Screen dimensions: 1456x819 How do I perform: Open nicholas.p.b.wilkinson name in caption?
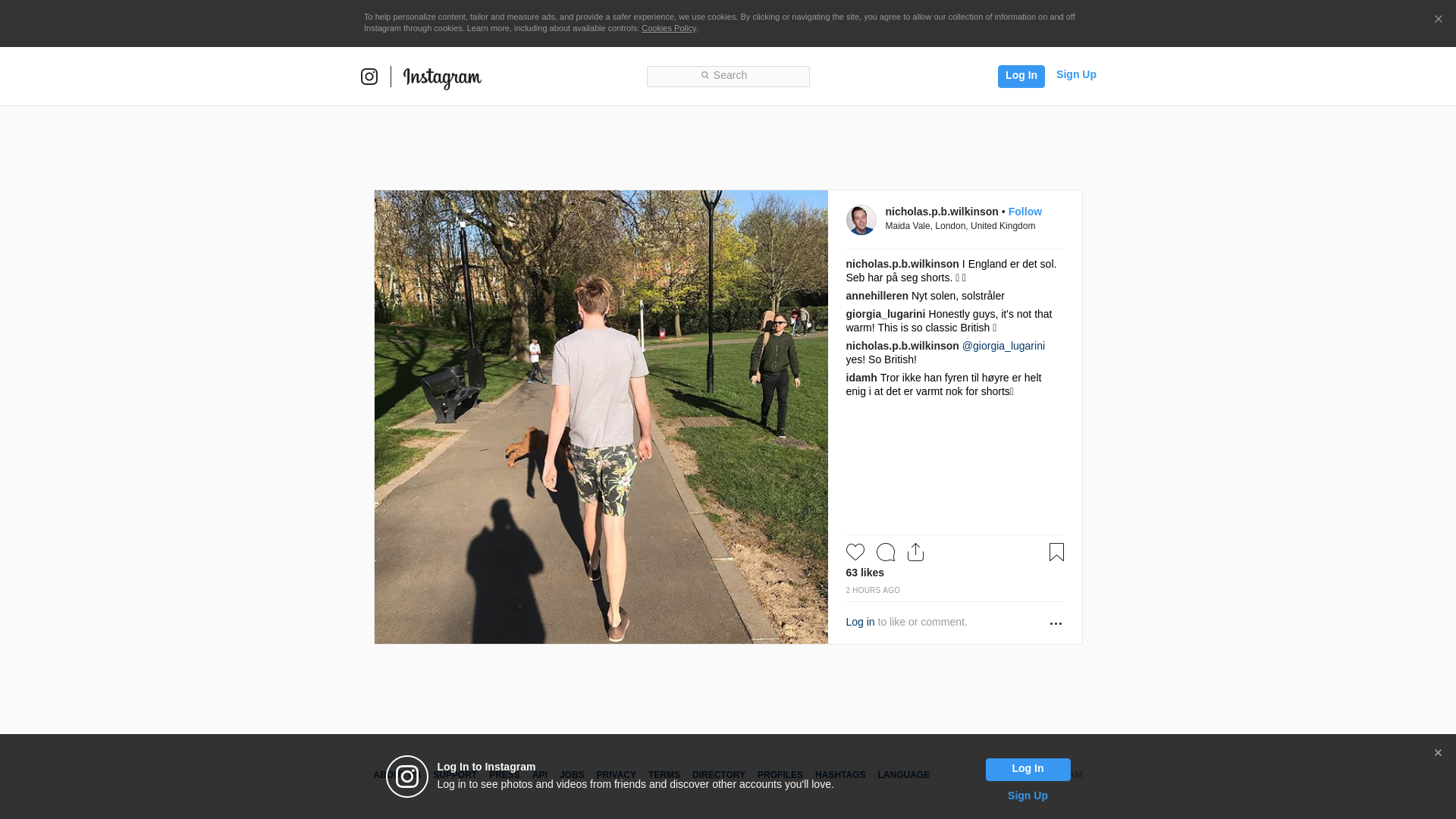coord(902,264)
